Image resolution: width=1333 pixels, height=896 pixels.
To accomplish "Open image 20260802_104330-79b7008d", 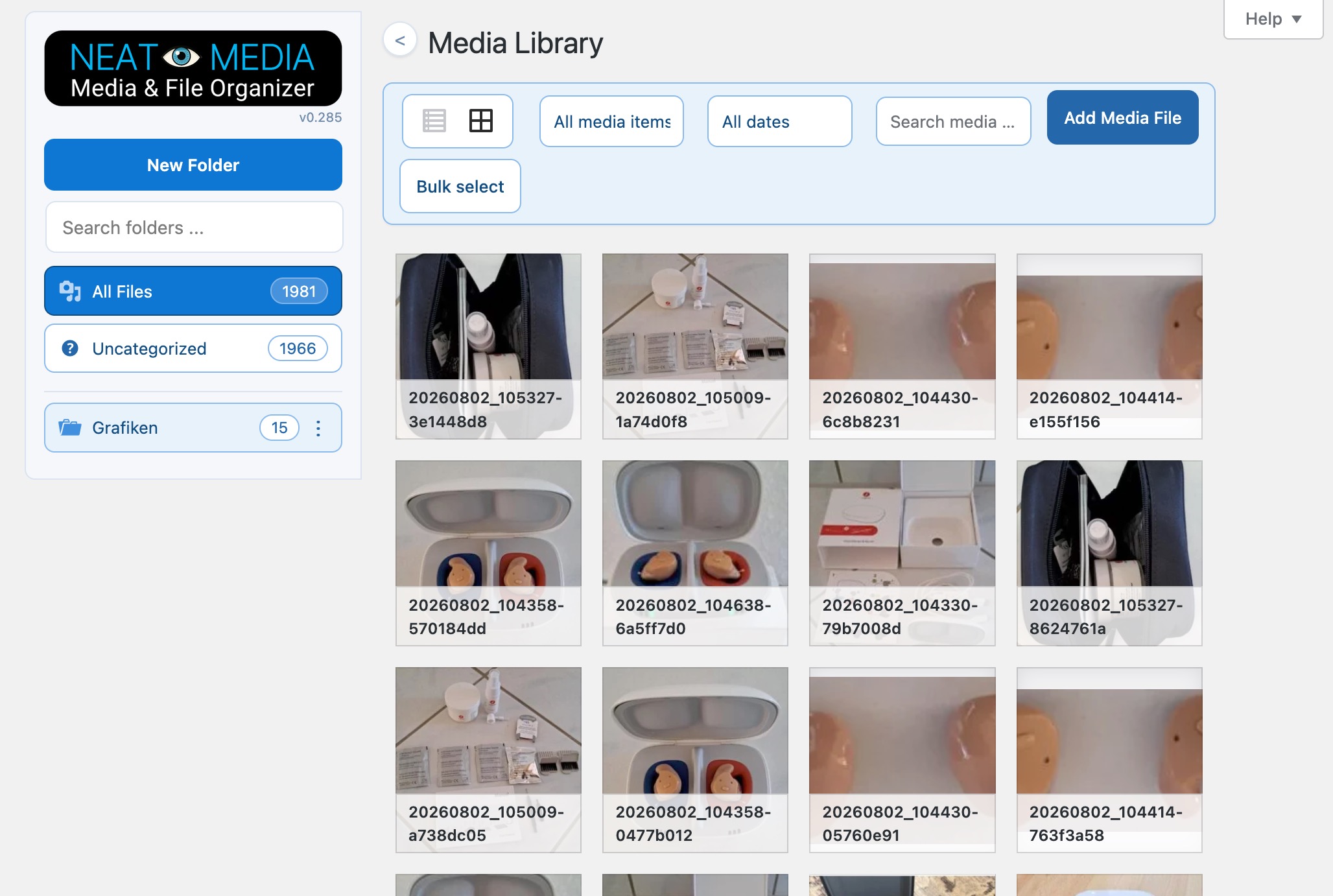I will tap(902, 553).
